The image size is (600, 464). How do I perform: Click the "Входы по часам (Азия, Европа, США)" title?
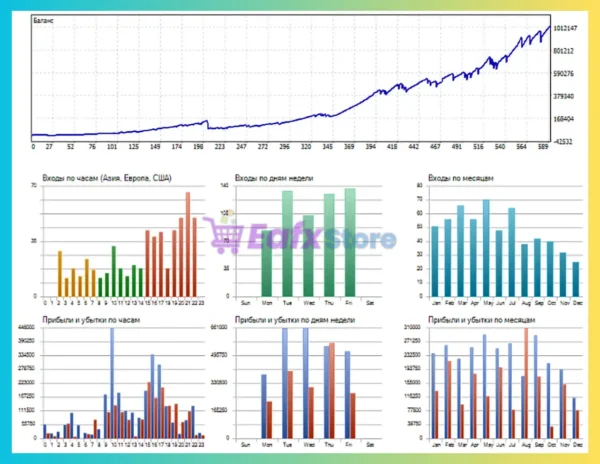107,178
